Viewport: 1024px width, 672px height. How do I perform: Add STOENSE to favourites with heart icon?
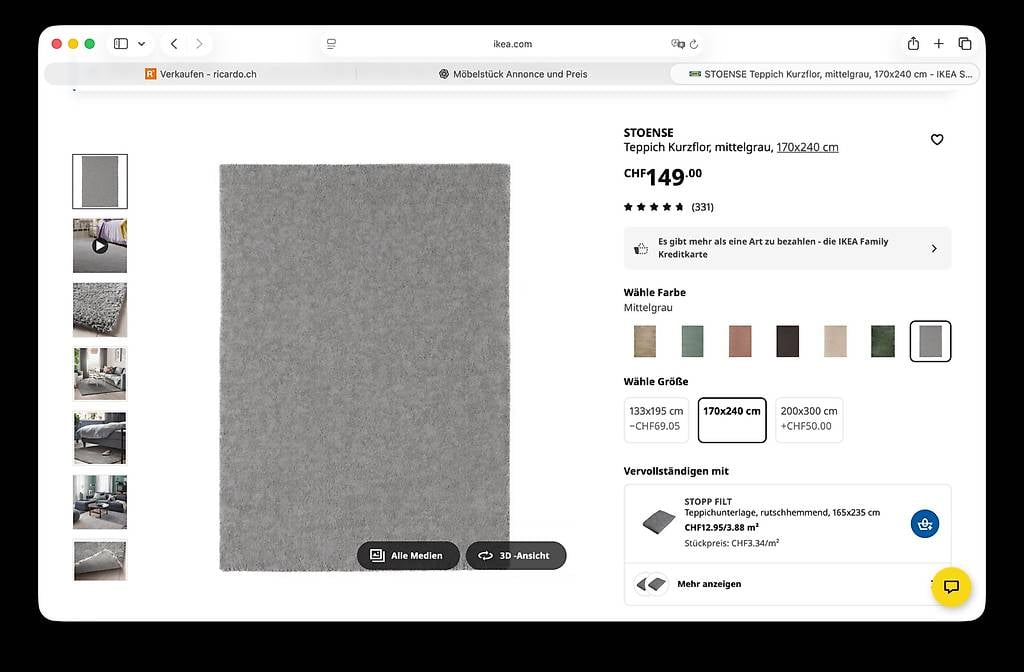point(936,139)
